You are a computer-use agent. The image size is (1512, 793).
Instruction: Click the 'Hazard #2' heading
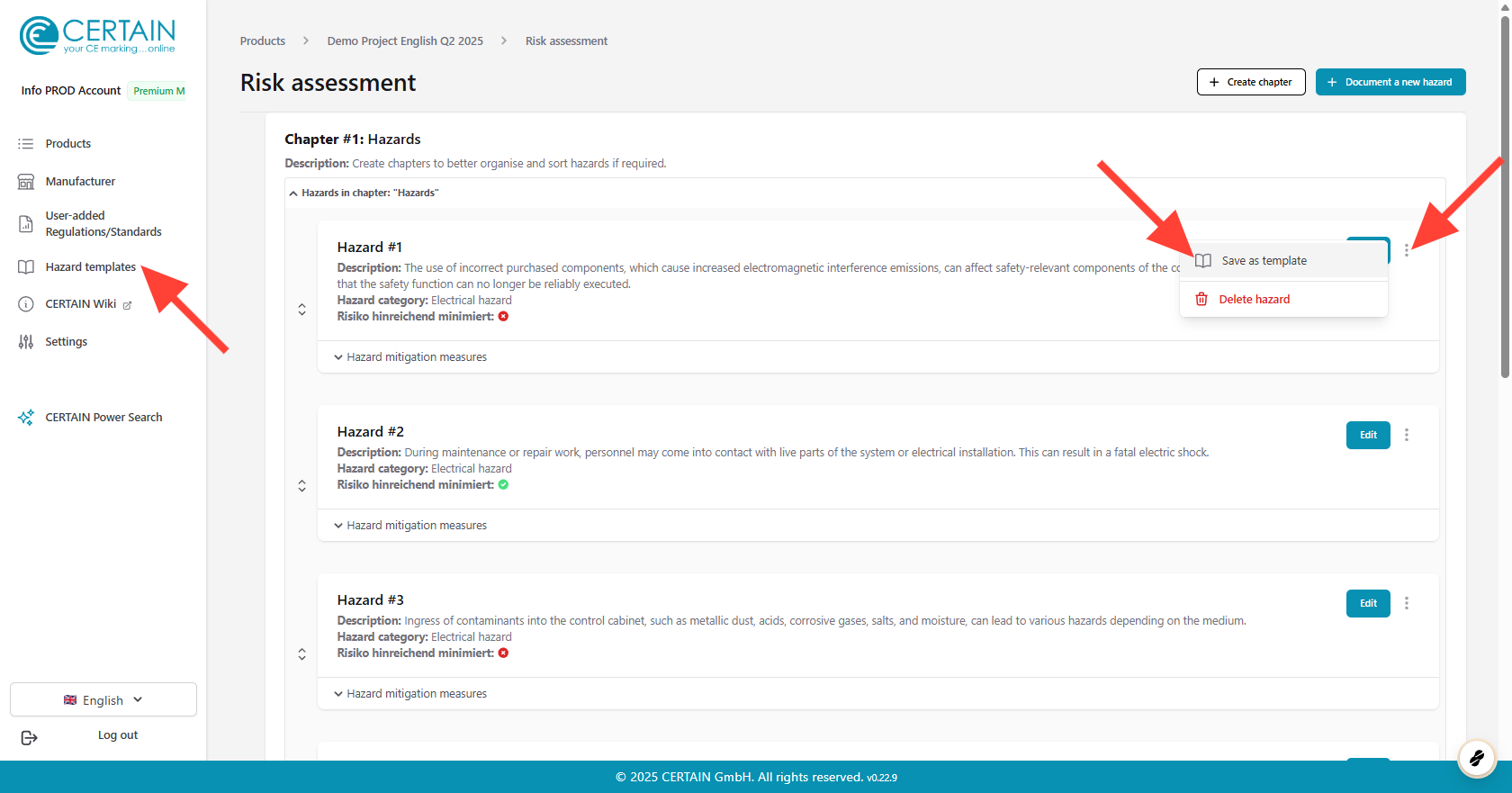(371, 432)
